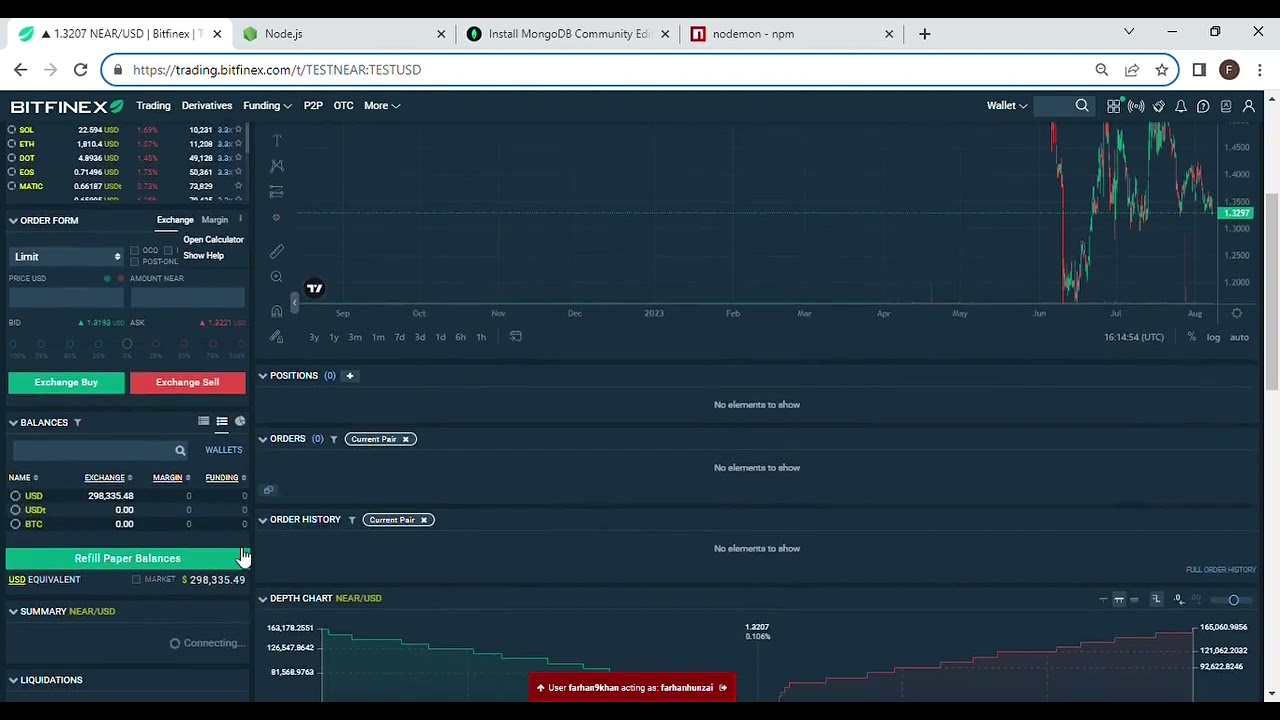This screenshot has width=1280, height=720.
Task: Collapse the SUMMARY panel
Action: click(13, 612)
